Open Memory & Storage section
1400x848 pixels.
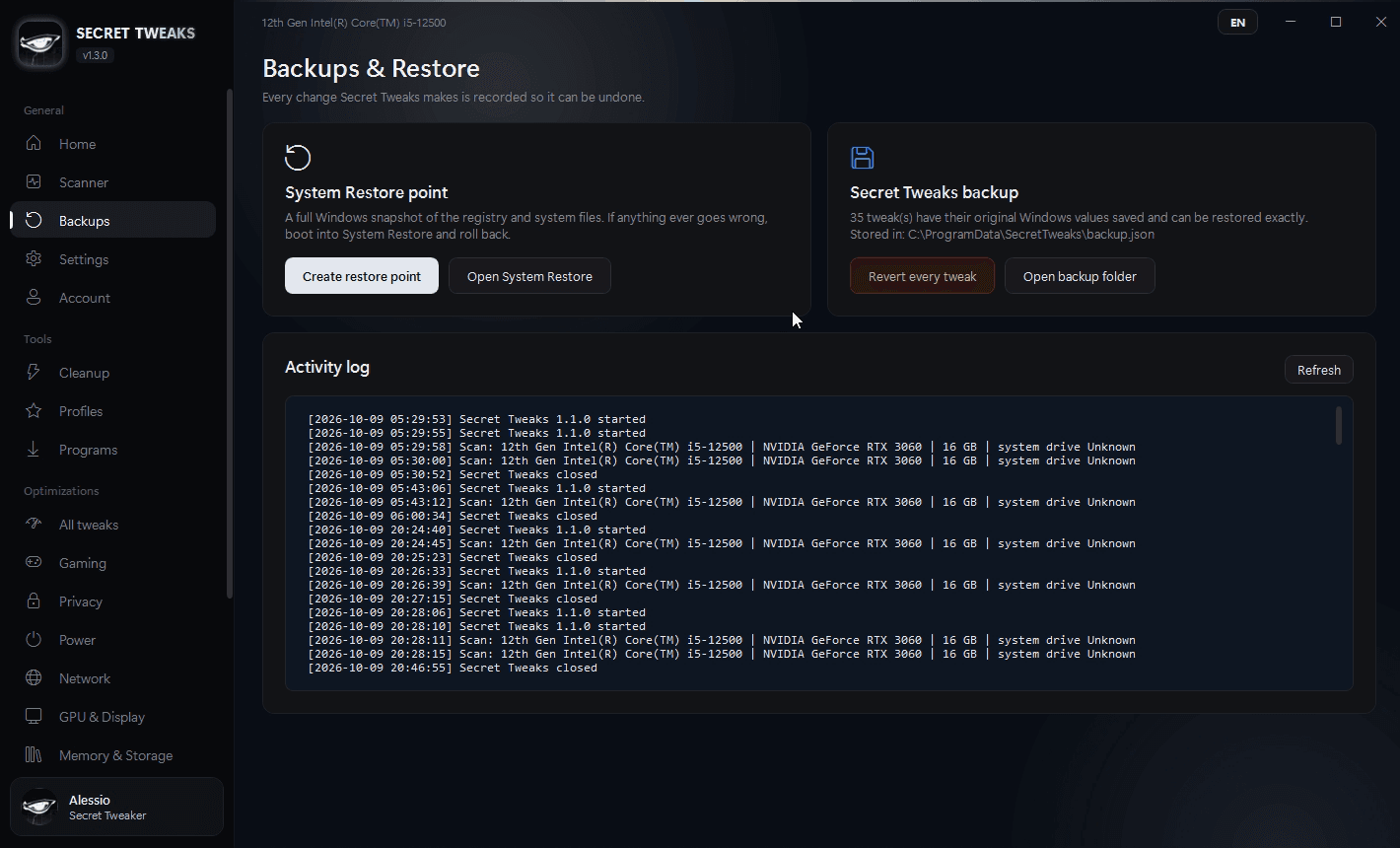click(112, 755)
